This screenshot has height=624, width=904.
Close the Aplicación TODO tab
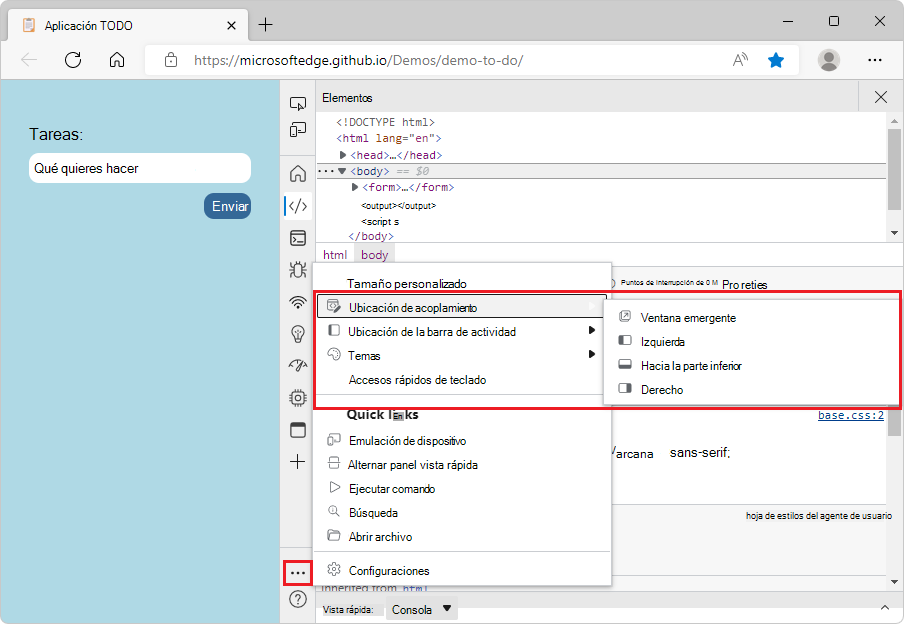pyautogui.click(x=231, y=25)
